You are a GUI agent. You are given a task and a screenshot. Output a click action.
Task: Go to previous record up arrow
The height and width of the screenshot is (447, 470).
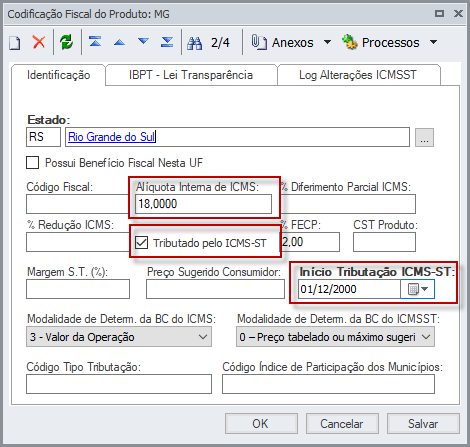(x=119, y=42)
